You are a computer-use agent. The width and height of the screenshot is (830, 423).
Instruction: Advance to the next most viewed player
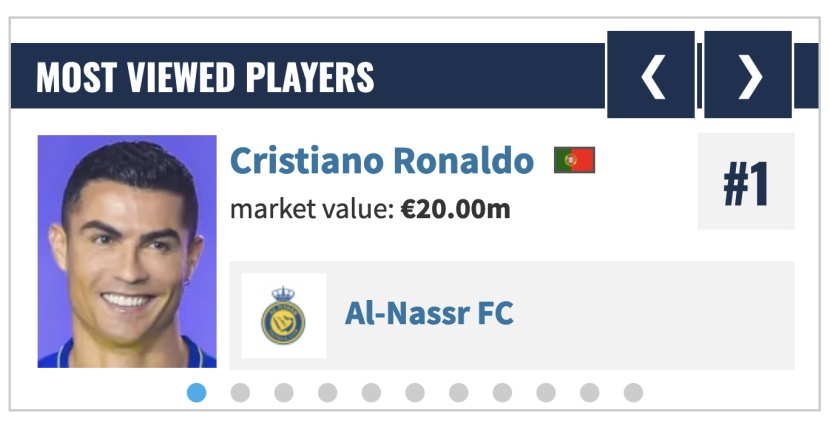pyautogui.click(x=748, y=75)
